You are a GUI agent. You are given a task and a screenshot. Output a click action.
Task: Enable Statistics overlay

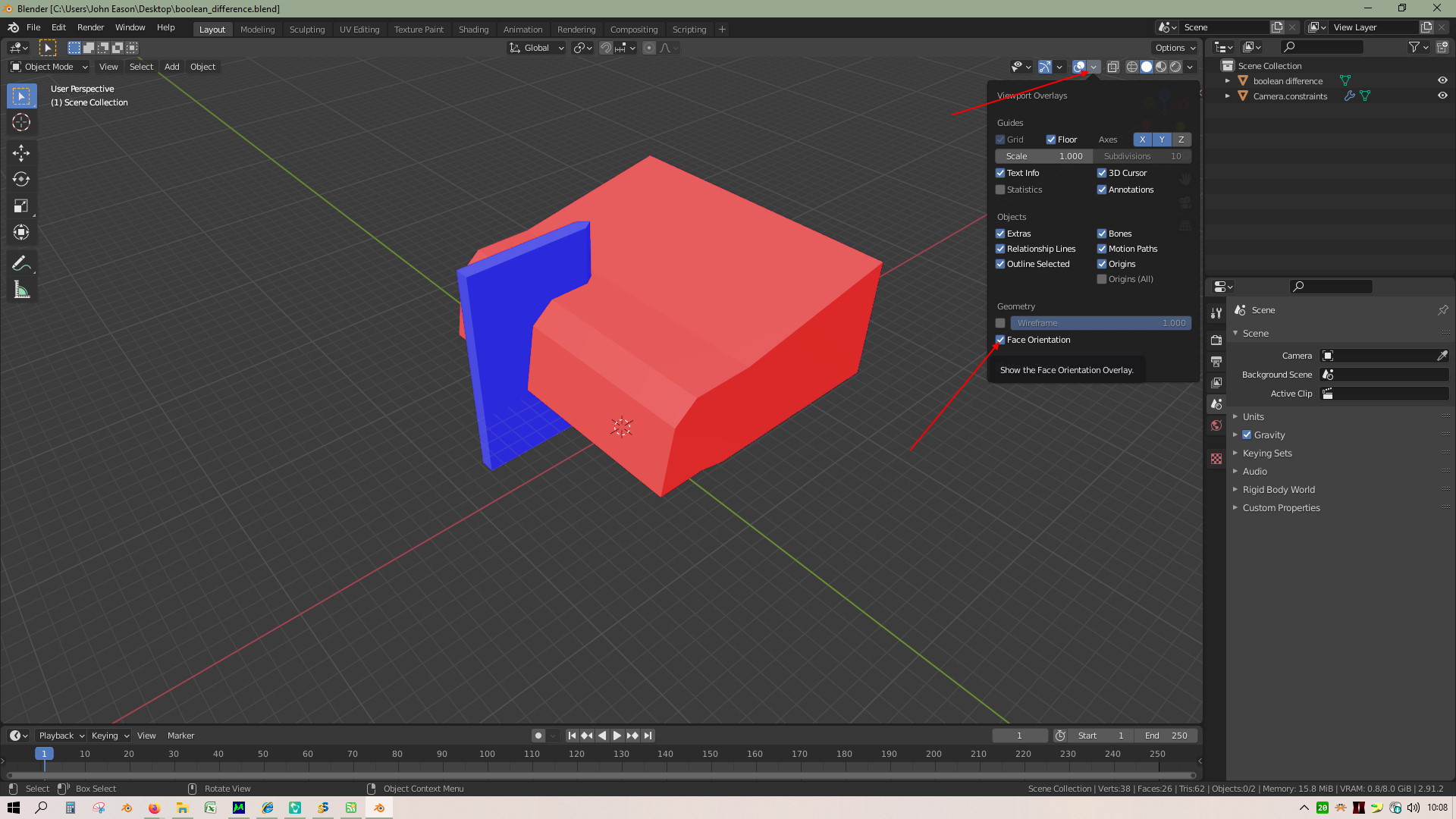tap(1000, 190)
